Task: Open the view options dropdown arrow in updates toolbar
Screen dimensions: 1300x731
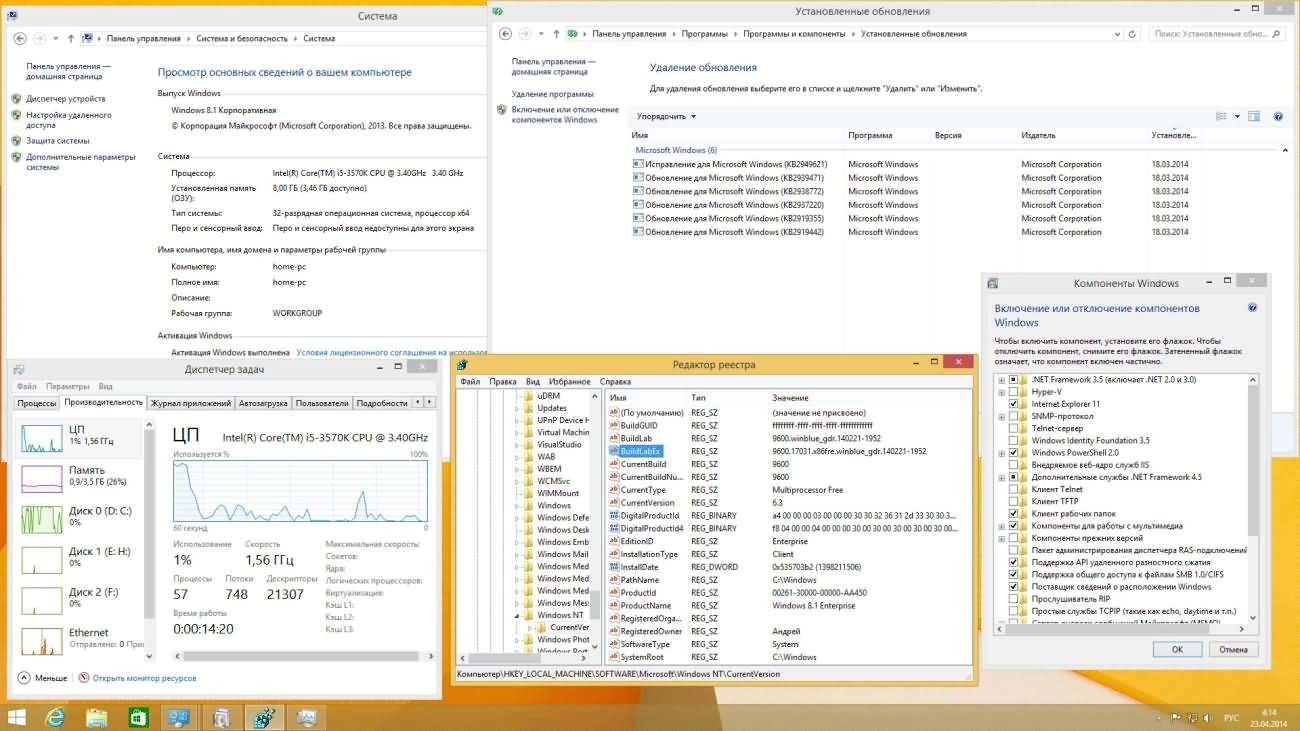Action: click(x=1237, y=116)
